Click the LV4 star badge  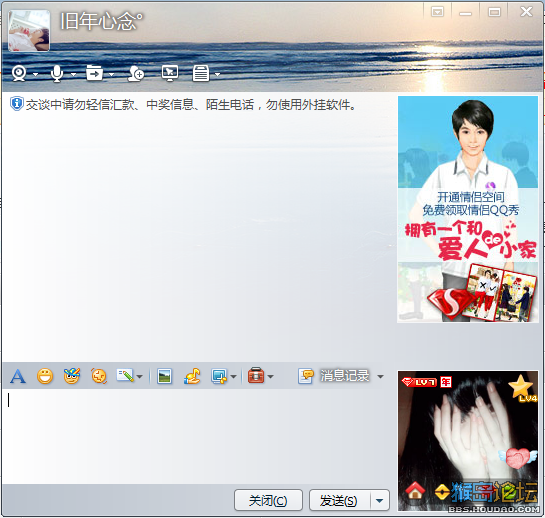point(522,389)
